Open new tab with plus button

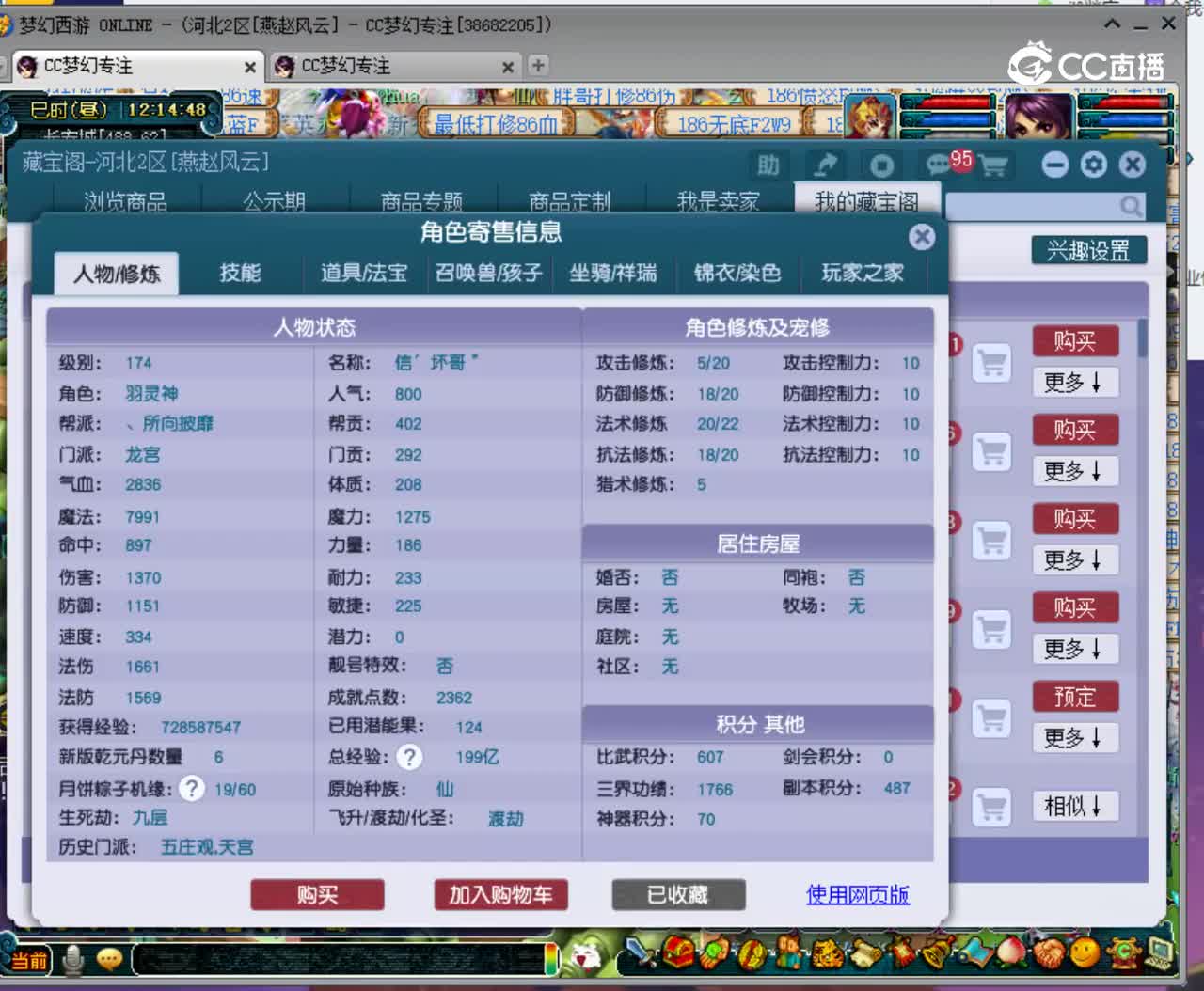click(x=538, y=65)
